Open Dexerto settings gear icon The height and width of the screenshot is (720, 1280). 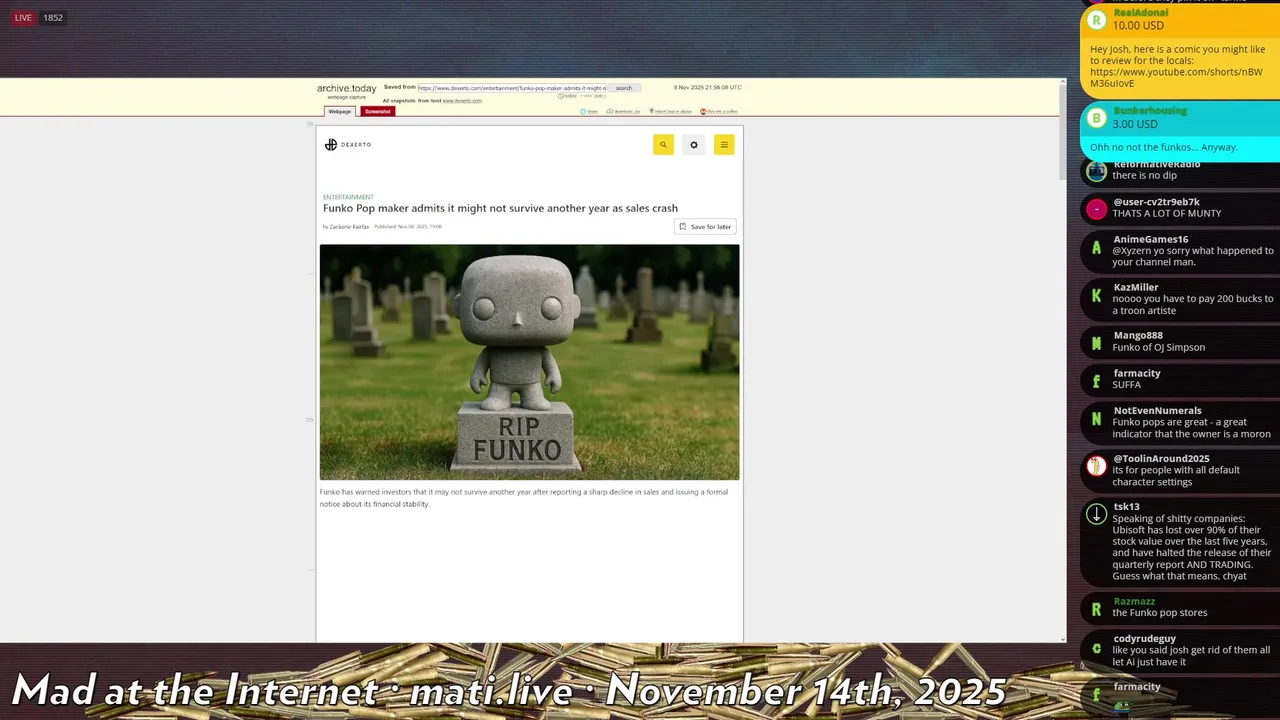point(694,145)
